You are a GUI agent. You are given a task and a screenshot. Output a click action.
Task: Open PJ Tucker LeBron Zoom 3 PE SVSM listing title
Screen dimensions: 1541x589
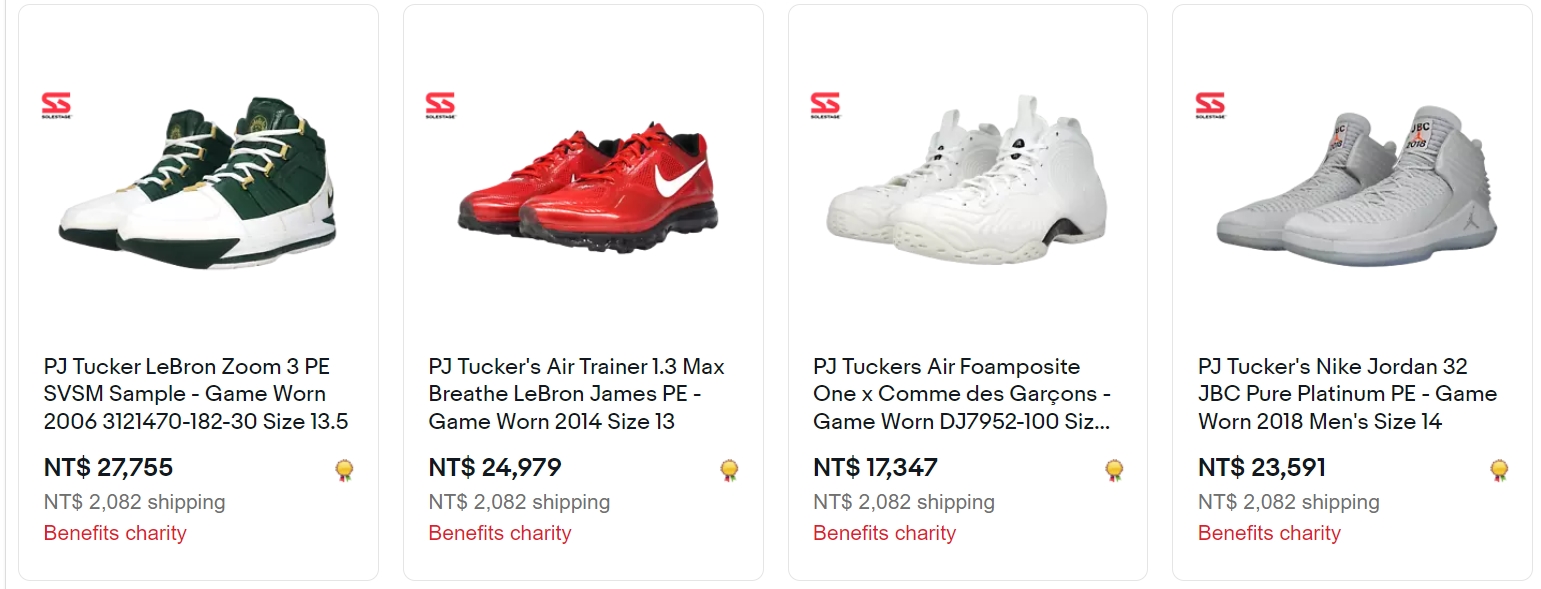click(x=196, y=394)
